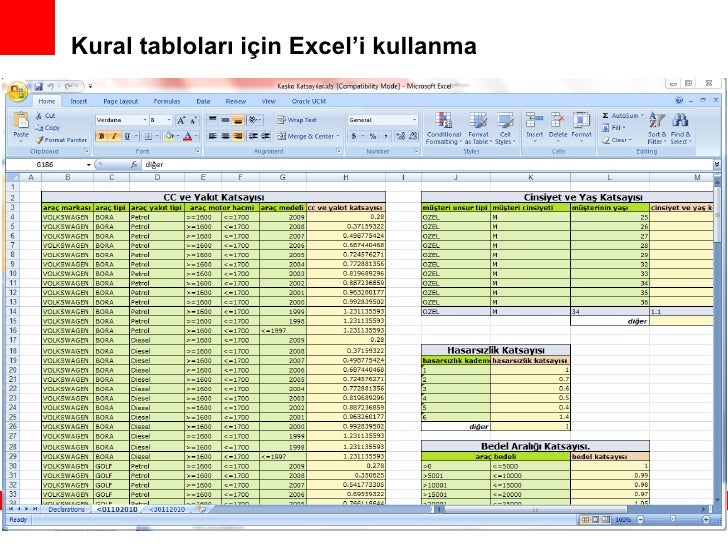
Task: Expand the formula bar
Action: pos(717,164)
